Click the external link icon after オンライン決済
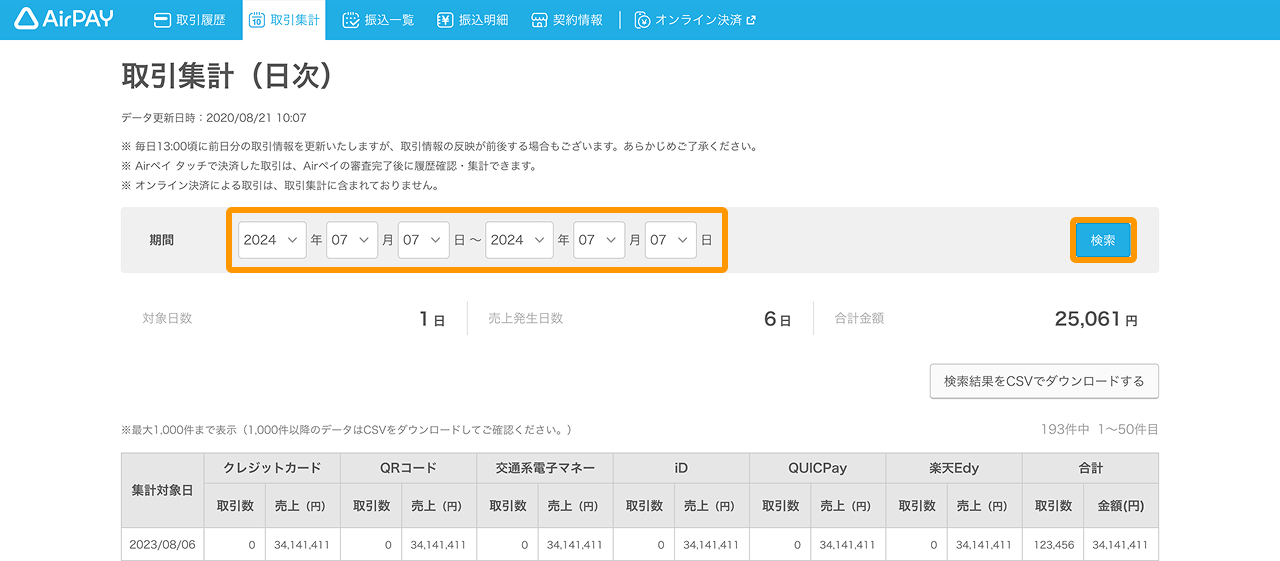 pyautogui.click(x=751, y=20)
